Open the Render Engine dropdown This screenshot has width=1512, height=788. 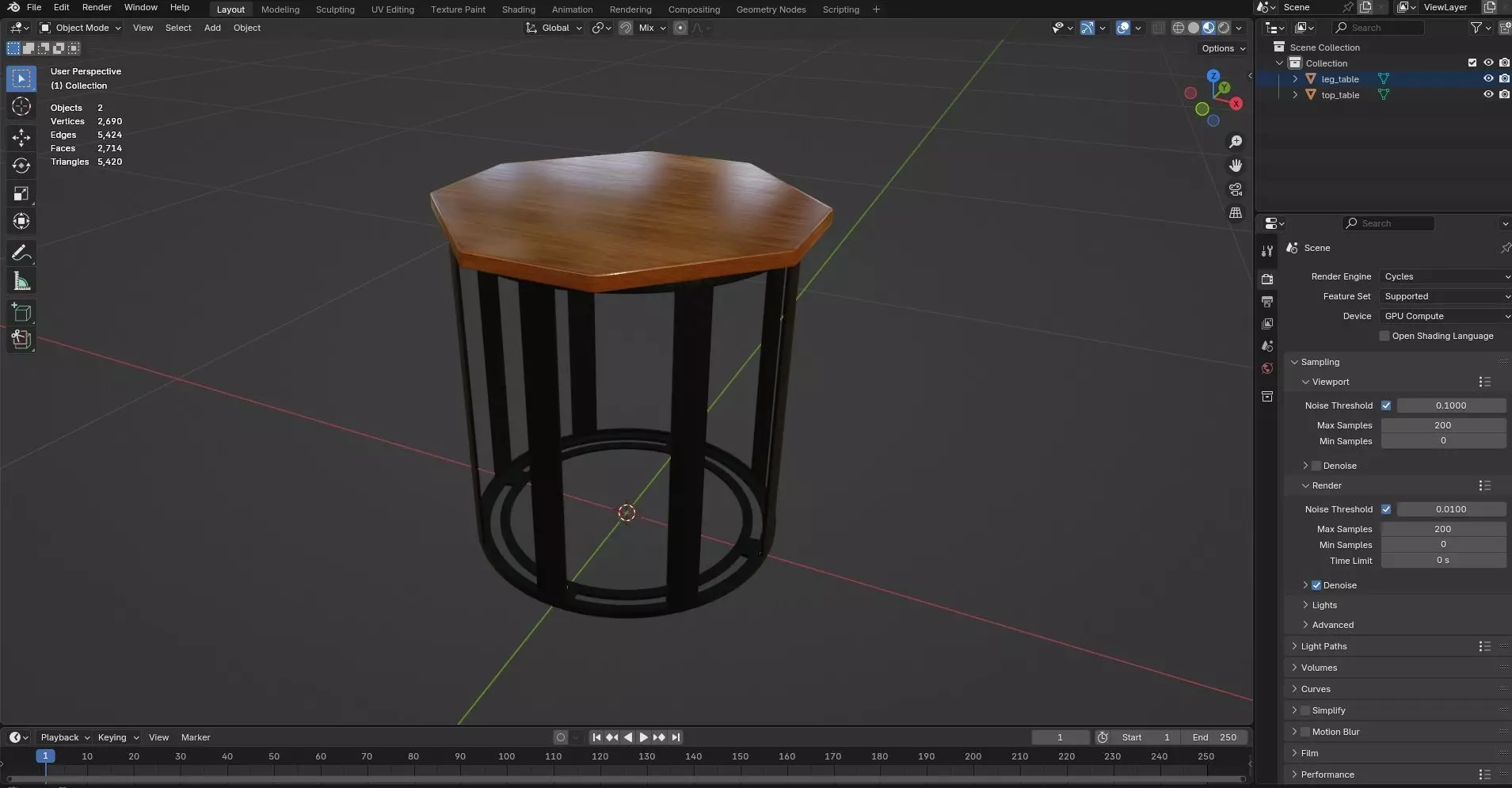tap(1445, 276)
